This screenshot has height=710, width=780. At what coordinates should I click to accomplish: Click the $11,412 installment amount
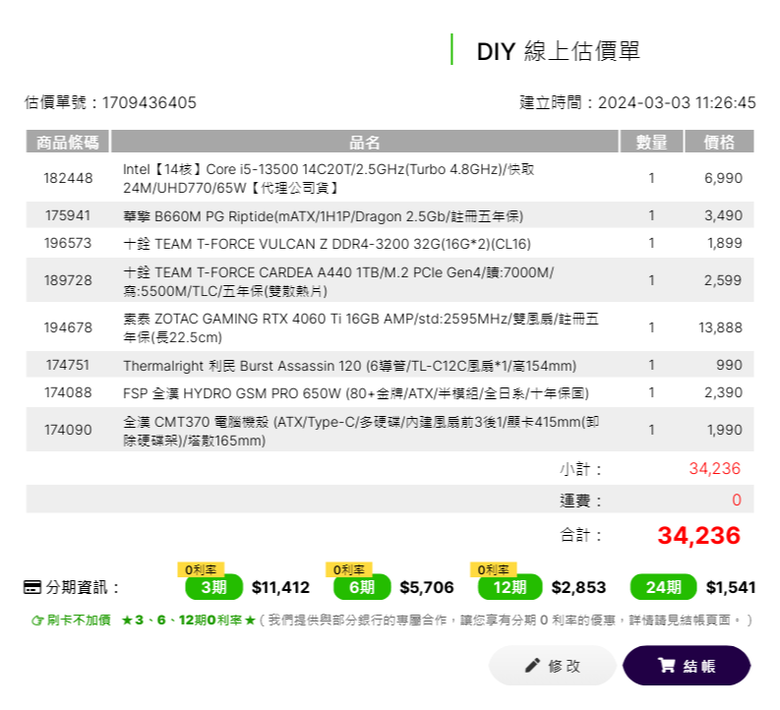[x=281, y=587]
